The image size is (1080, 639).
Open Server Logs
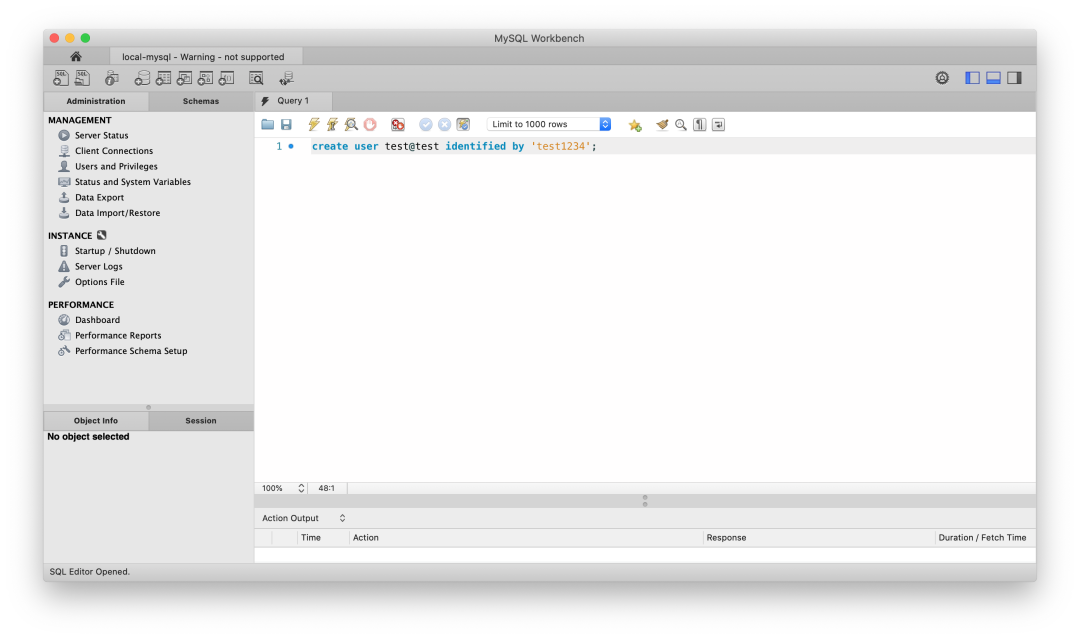(x=98, y=266)
